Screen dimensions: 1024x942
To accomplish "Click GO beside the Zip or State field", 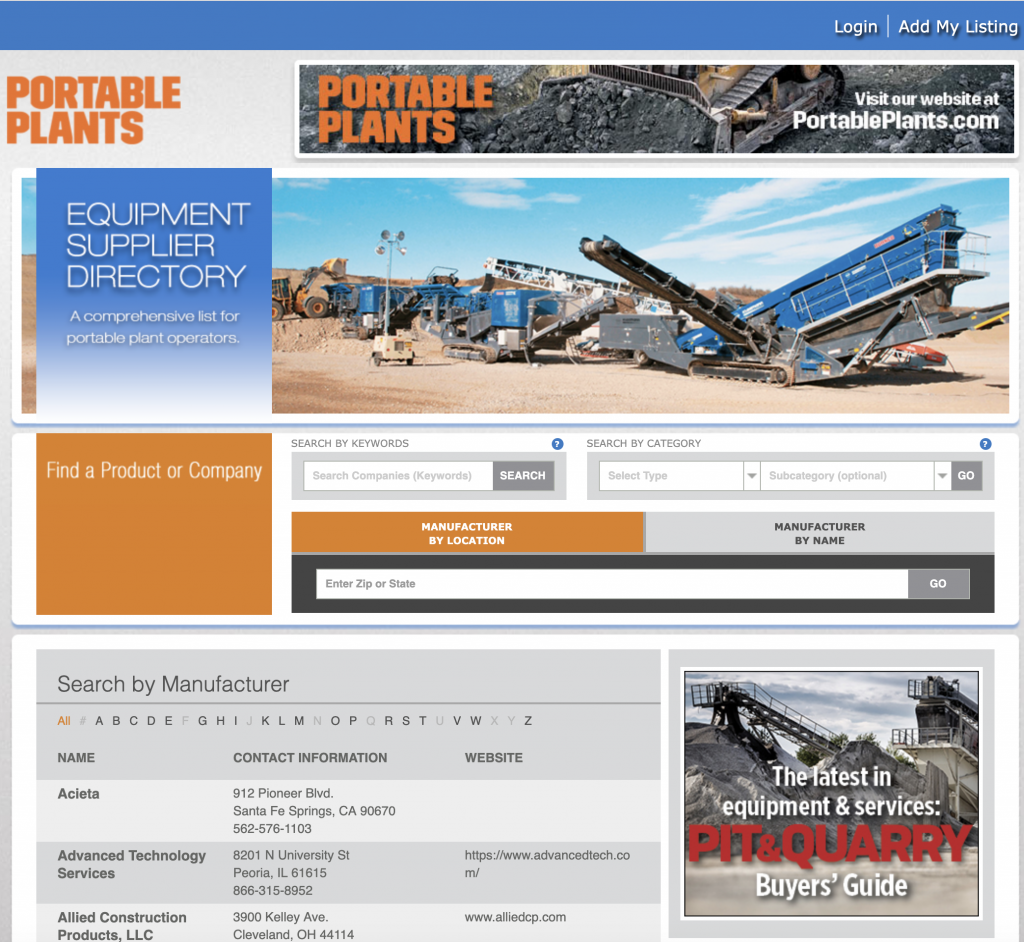I will click(938, 584).
